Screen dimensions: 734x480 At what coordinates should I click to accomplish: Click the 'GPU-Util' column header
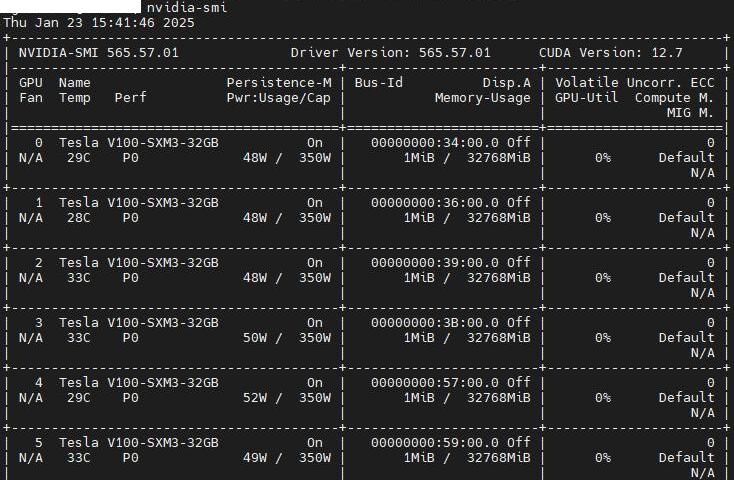coord(587,97)
